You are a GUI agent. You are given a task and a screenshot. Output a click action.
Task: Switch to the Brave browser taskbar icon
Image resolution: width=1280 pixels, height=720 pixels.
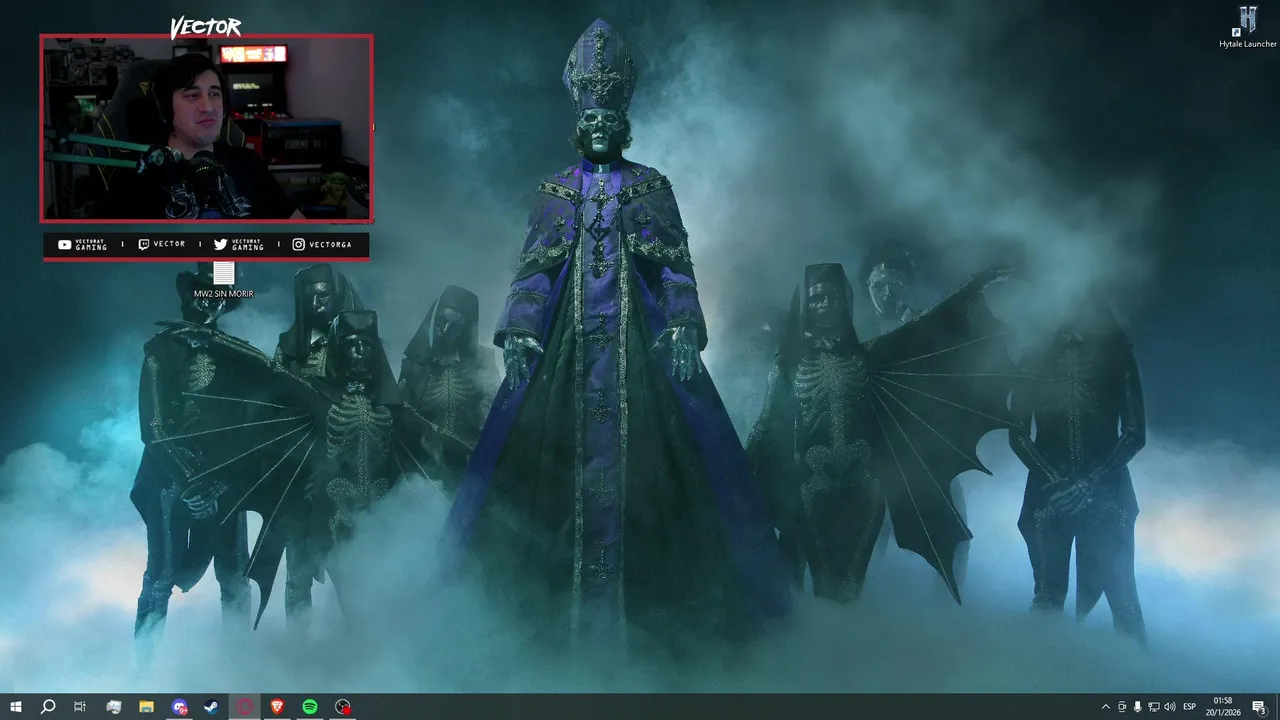[277, 707]
